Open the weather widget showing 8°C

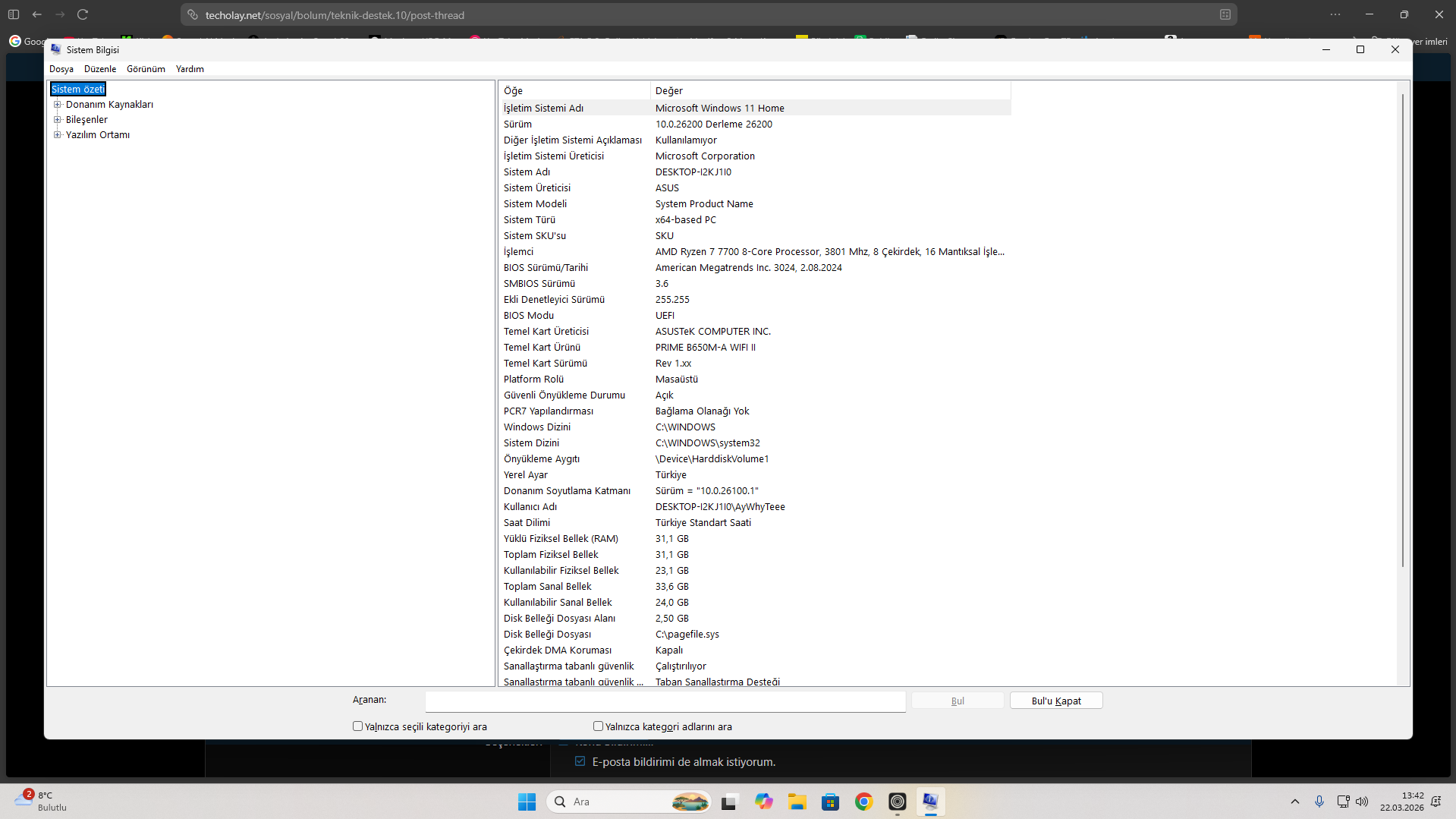40,802
